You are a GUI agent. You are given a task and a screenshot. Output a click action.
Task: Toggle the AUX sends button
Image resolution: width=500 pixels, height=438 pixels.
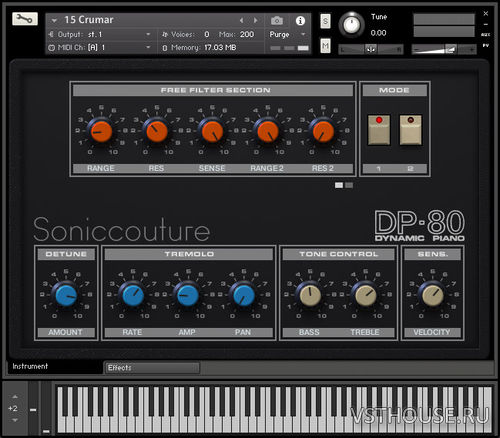click(486, 35)
